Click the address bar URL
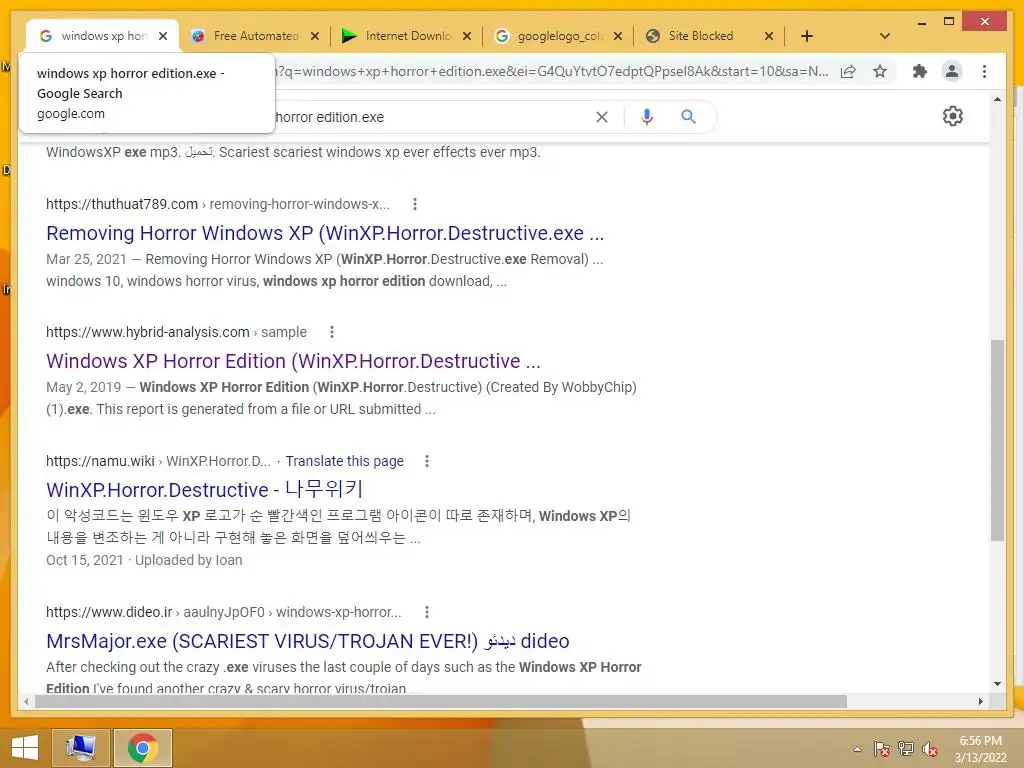This screenshot has height=768, width=1024. (552, 71)
